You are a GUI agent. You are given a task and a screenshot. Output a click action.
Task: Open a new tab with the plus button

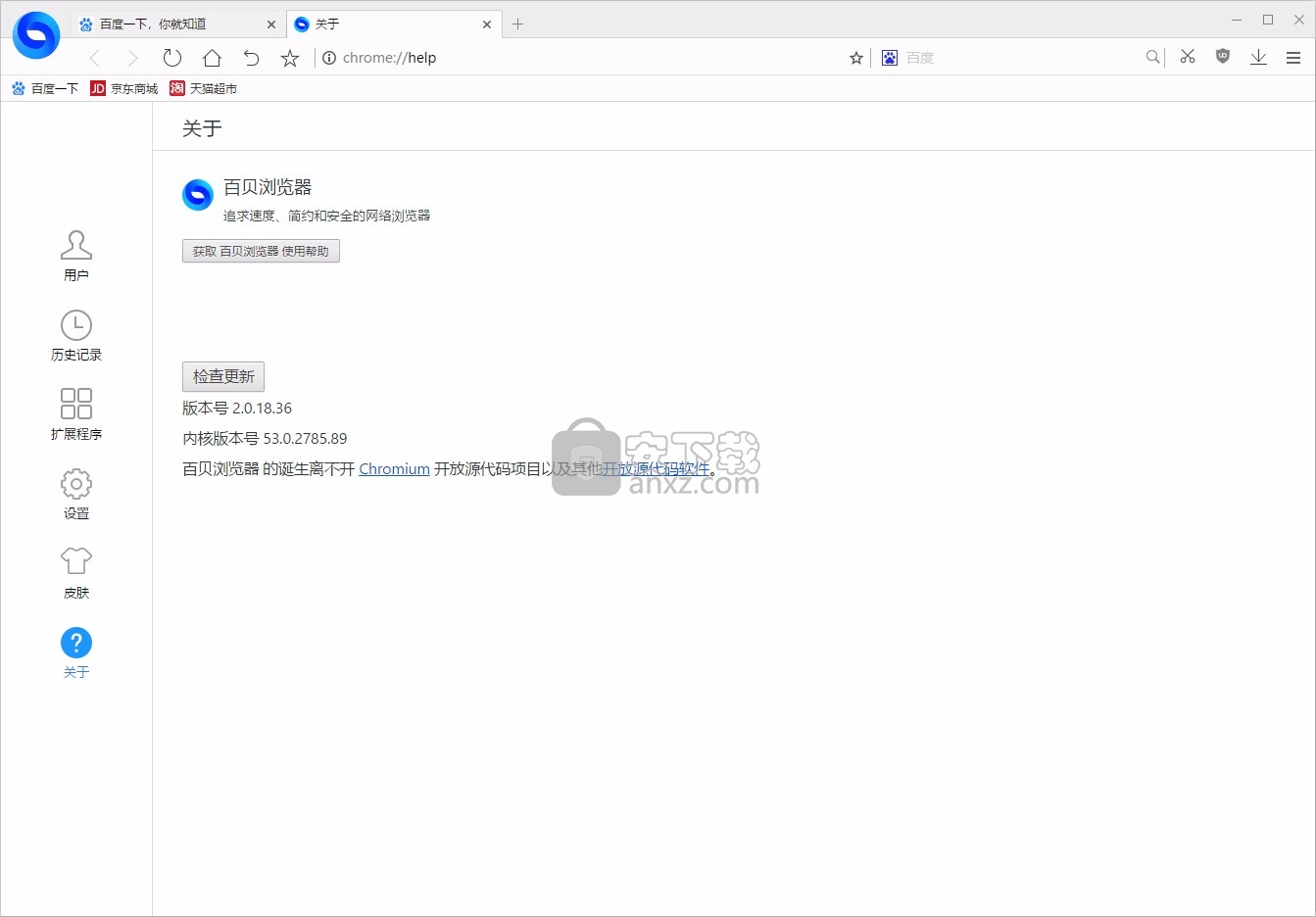[x=518, y=24]
